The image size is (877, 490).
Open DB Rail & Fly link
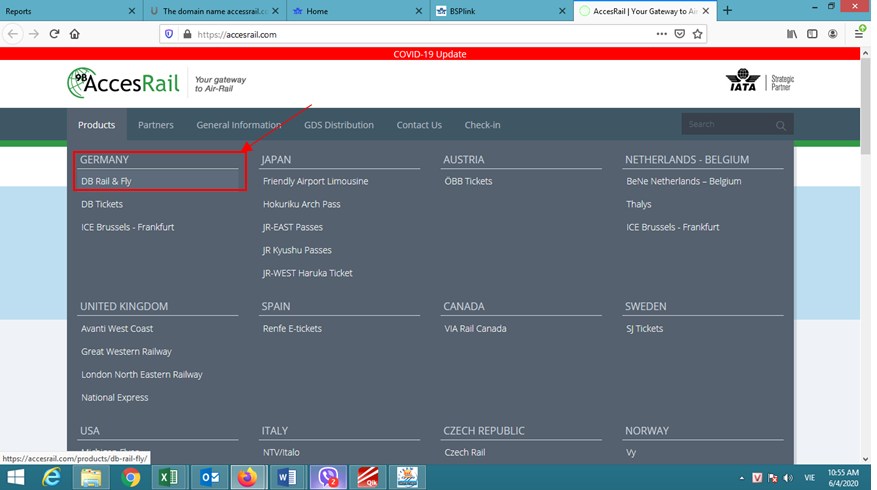tap(106, 181)
